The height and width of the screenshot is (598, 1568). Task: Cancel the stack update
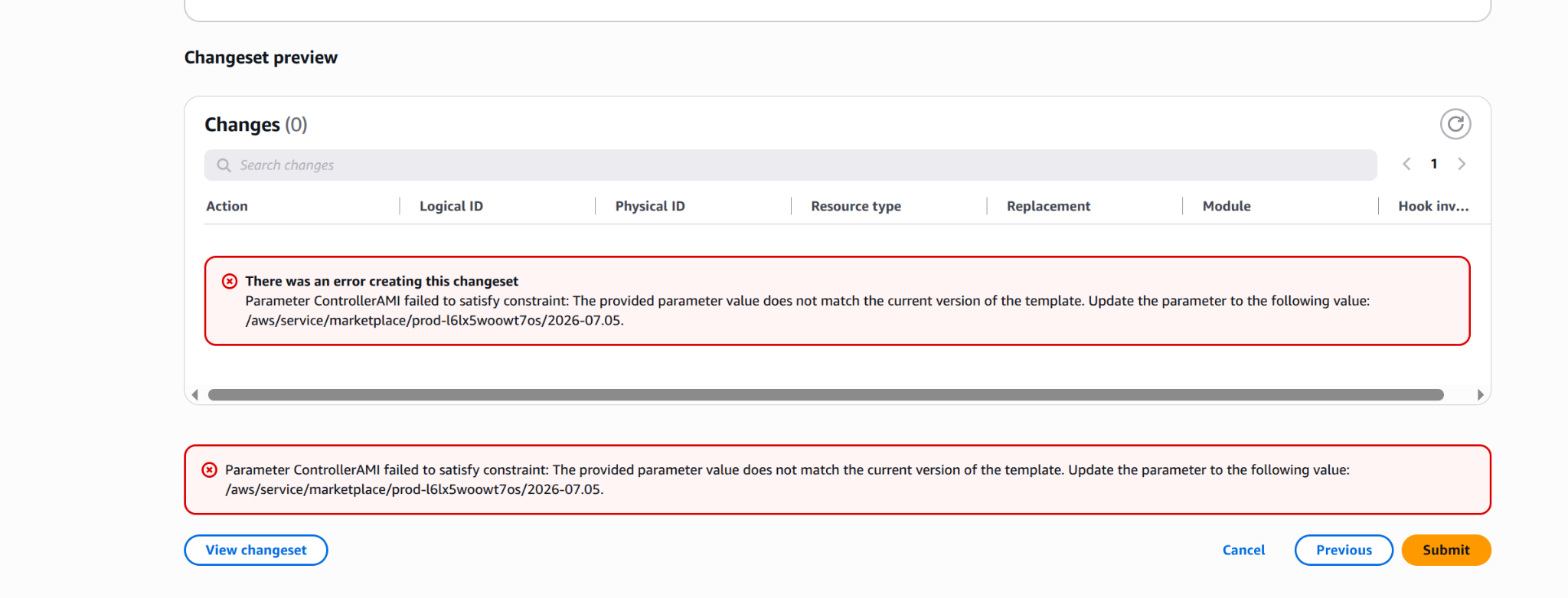(1243, 550)
